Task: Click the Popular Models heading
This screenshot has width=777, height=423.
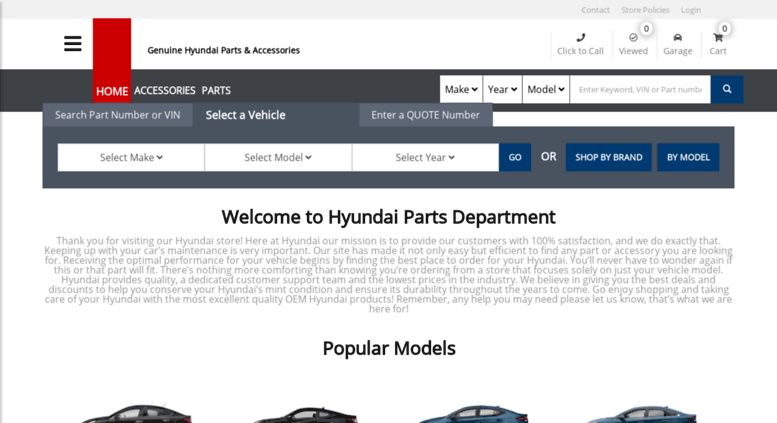Action: [389, 348]
